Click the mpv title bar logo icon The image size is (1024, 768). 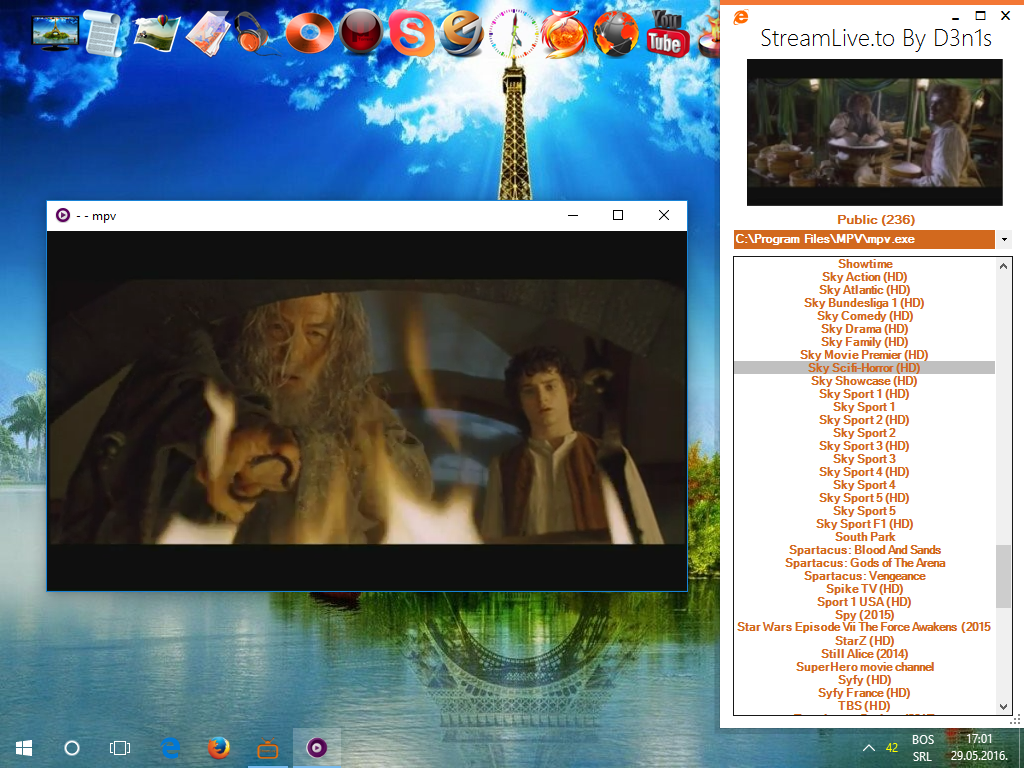[x=63, y=215]
